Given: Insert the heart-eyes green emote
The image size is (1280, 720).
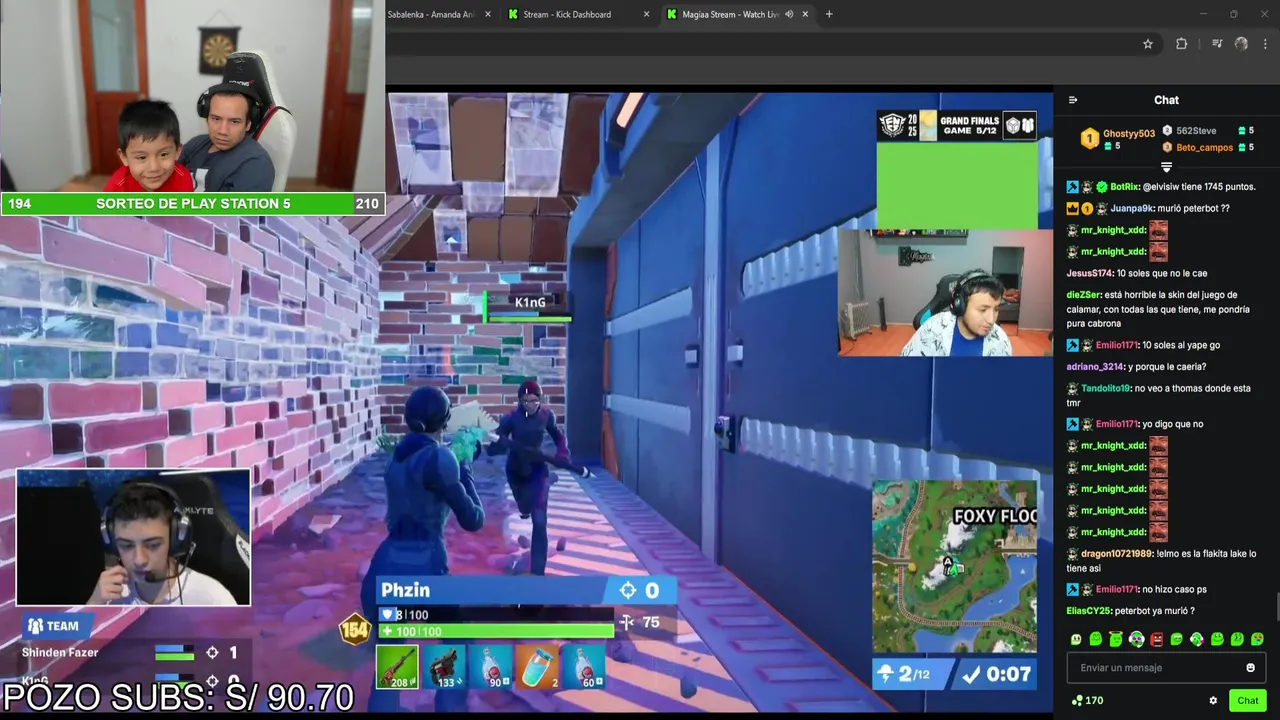Looking at the screenshot, I should [x=1257, y=639].
